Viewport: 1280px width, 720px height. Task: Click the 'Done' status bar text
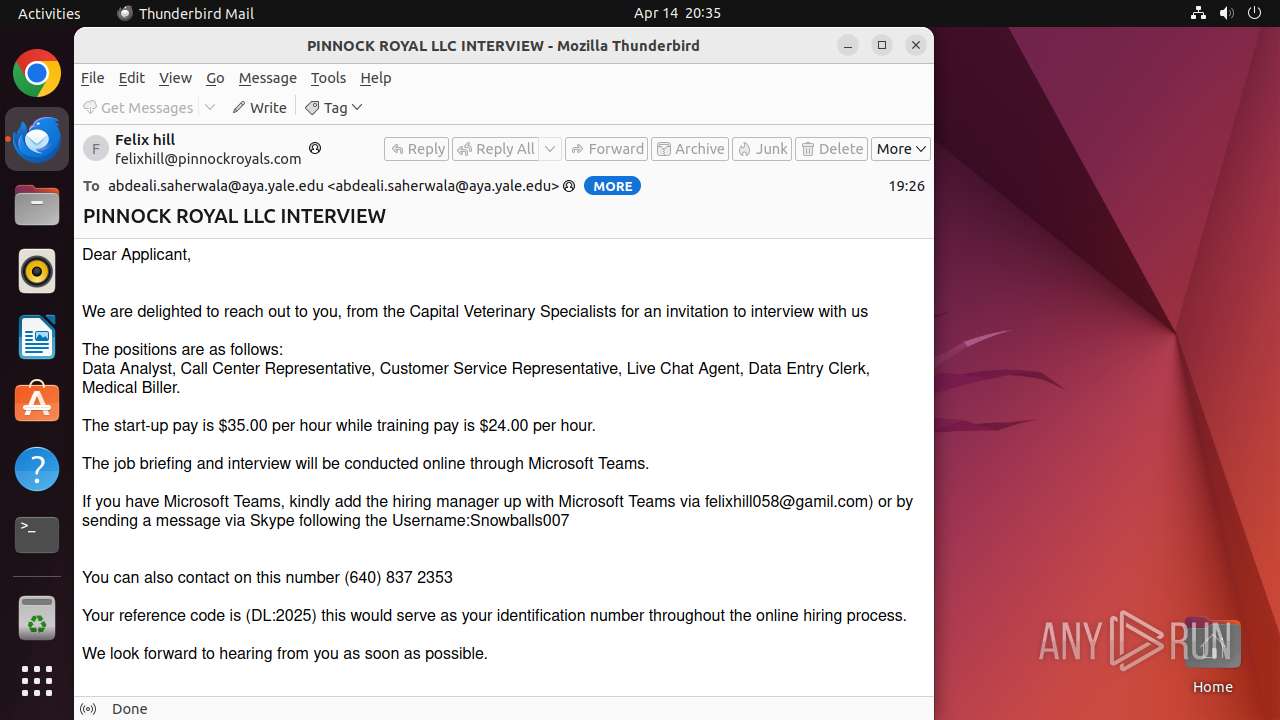(130, 709)
